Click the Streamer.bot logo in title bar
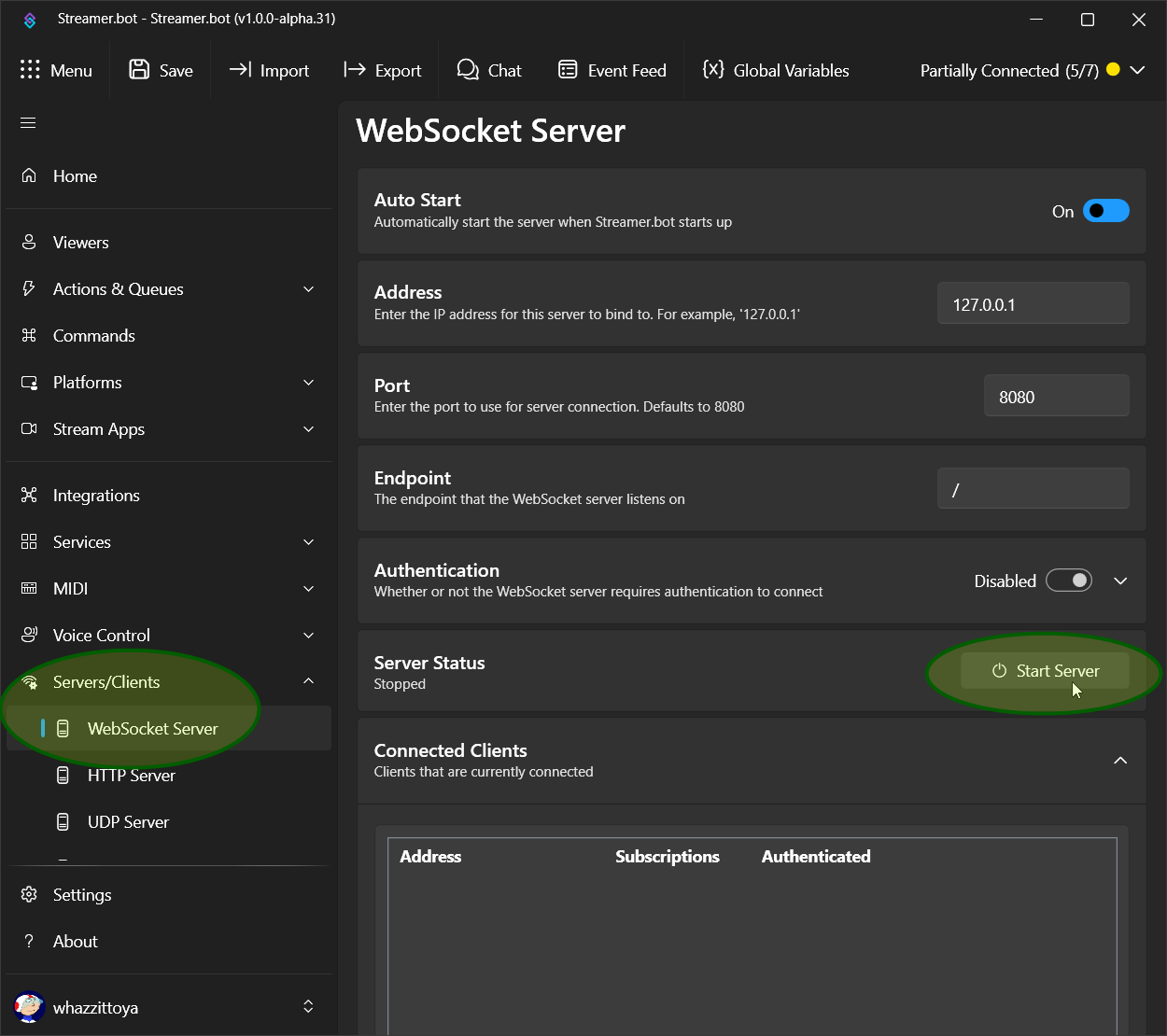Screen dimensions: 1167x1036 (x=30, y=20)
